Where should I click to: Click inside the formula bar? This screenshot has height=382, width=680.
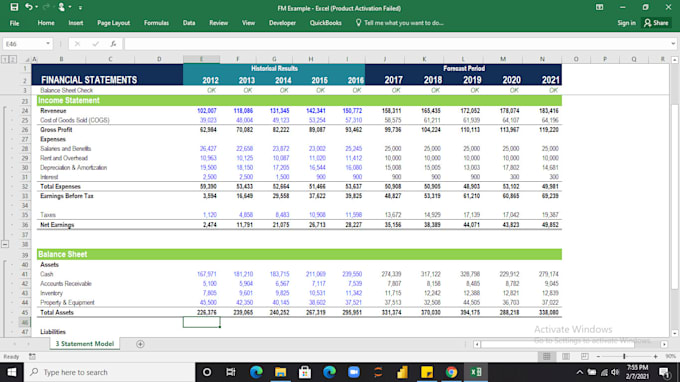(397, 44)
